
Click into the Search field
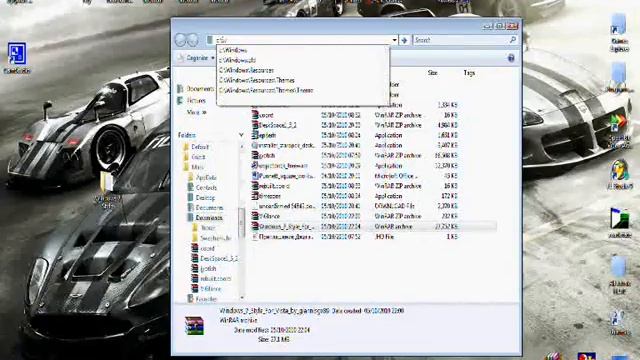460,40
